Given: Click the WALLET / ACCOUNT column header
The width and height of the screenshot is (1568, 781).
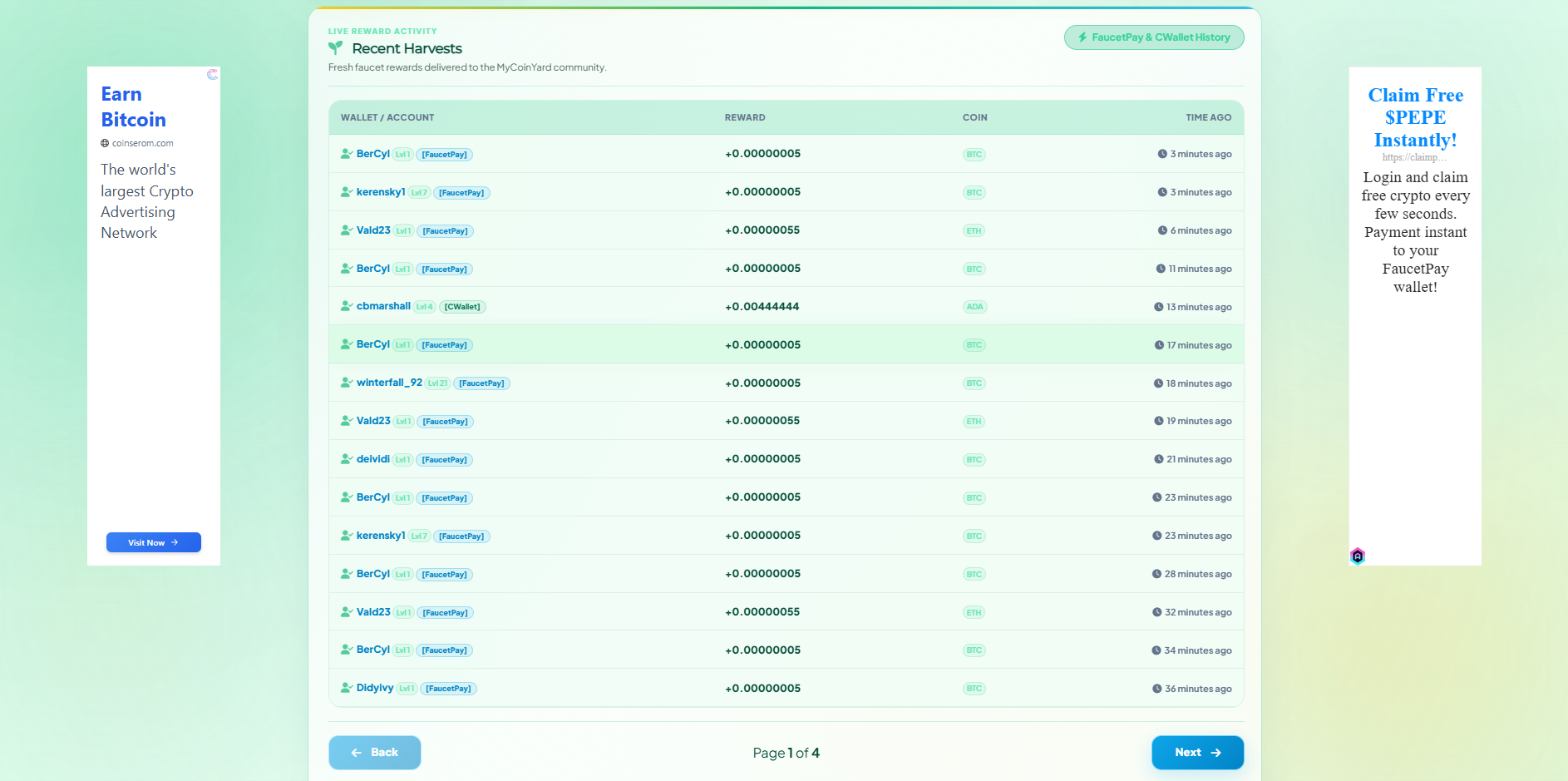Looking at the screenshot, I should 387,117.
